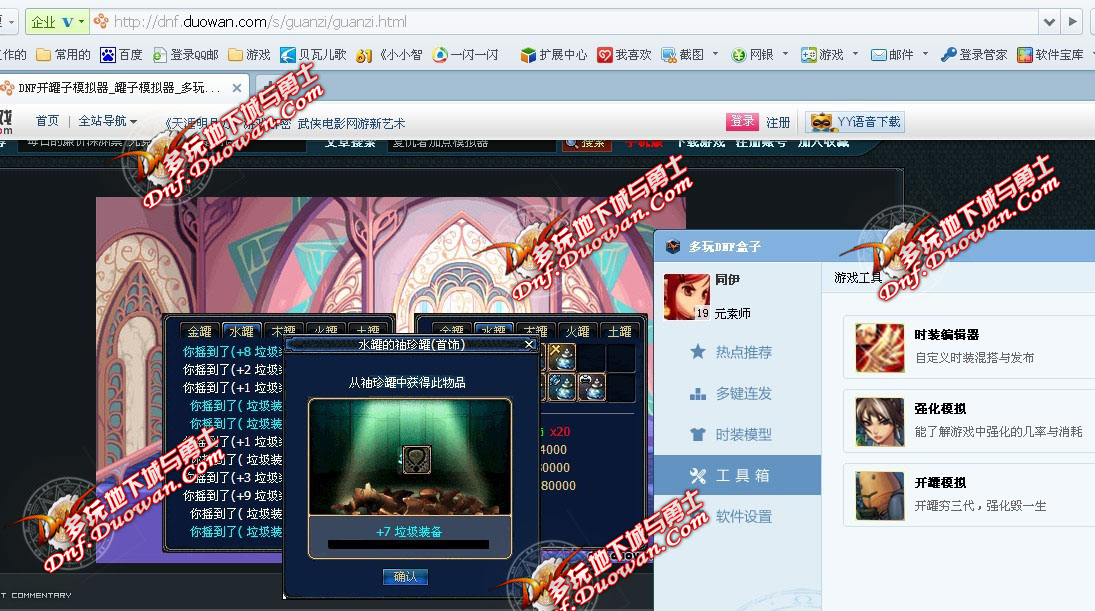Open the 扩展中心 cube icon
The image size is (1095, 611).
(x=528, y=54)
